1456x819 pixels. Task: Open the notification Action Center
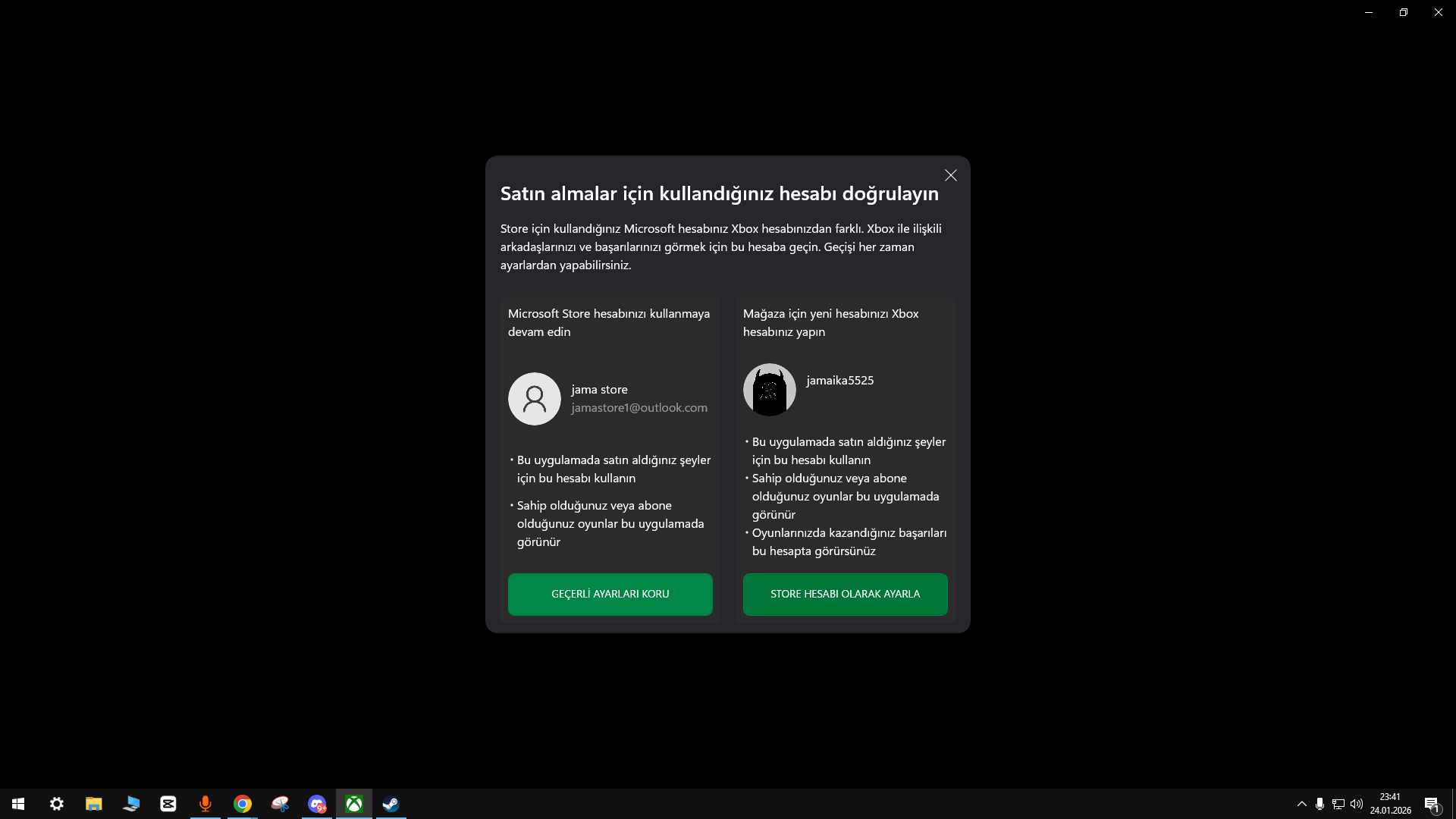pos(1432,804)
